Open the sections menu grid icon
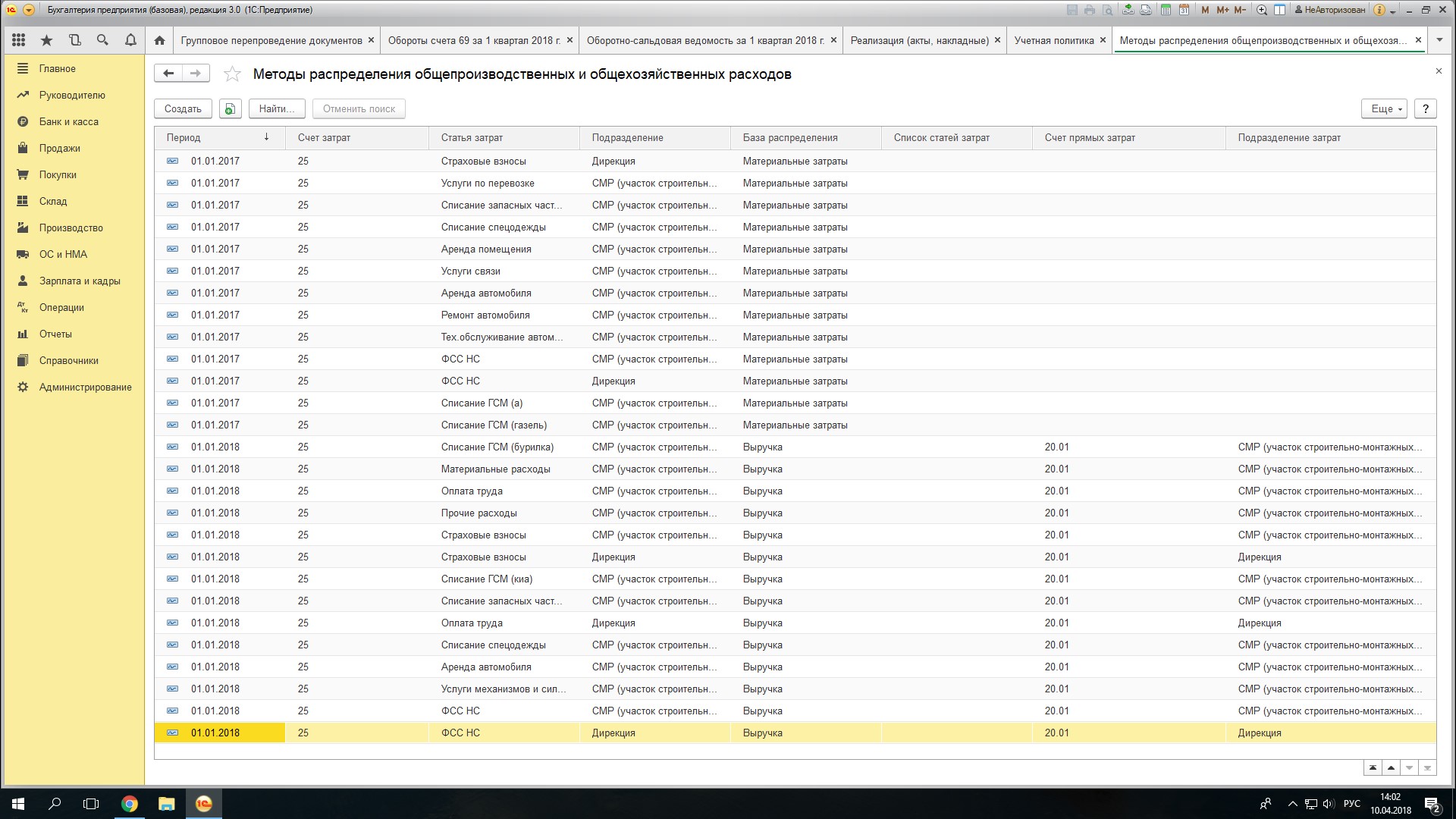1456x819 pixels. (19, 40)
